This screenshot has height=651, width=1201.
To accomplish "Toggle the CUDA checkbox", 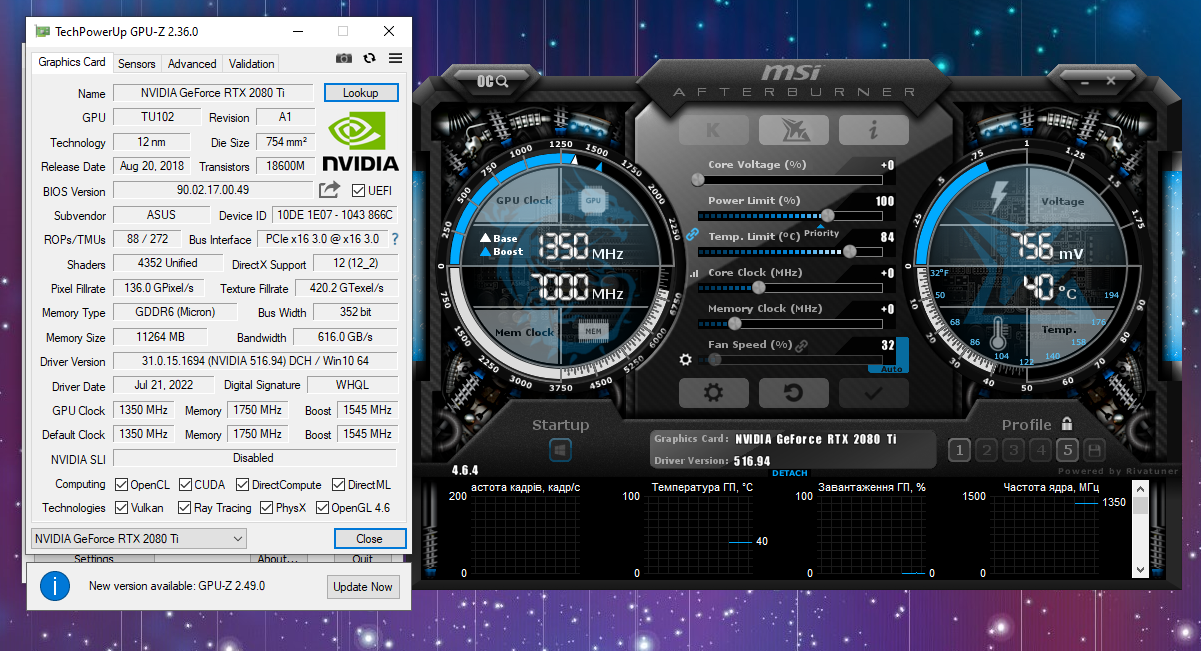I will [x=186, y=484].
